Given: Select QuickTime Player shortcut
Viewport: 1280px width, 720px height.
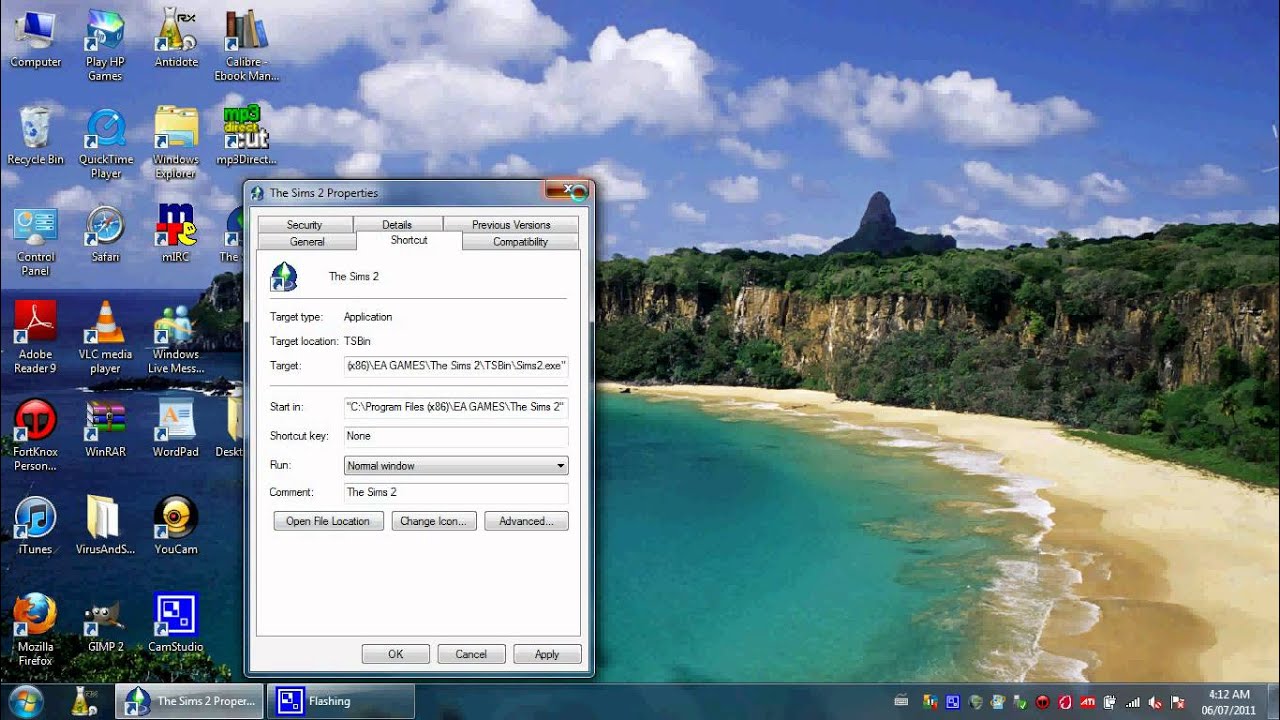Looking at the screenshot, I should click(105, 144).
